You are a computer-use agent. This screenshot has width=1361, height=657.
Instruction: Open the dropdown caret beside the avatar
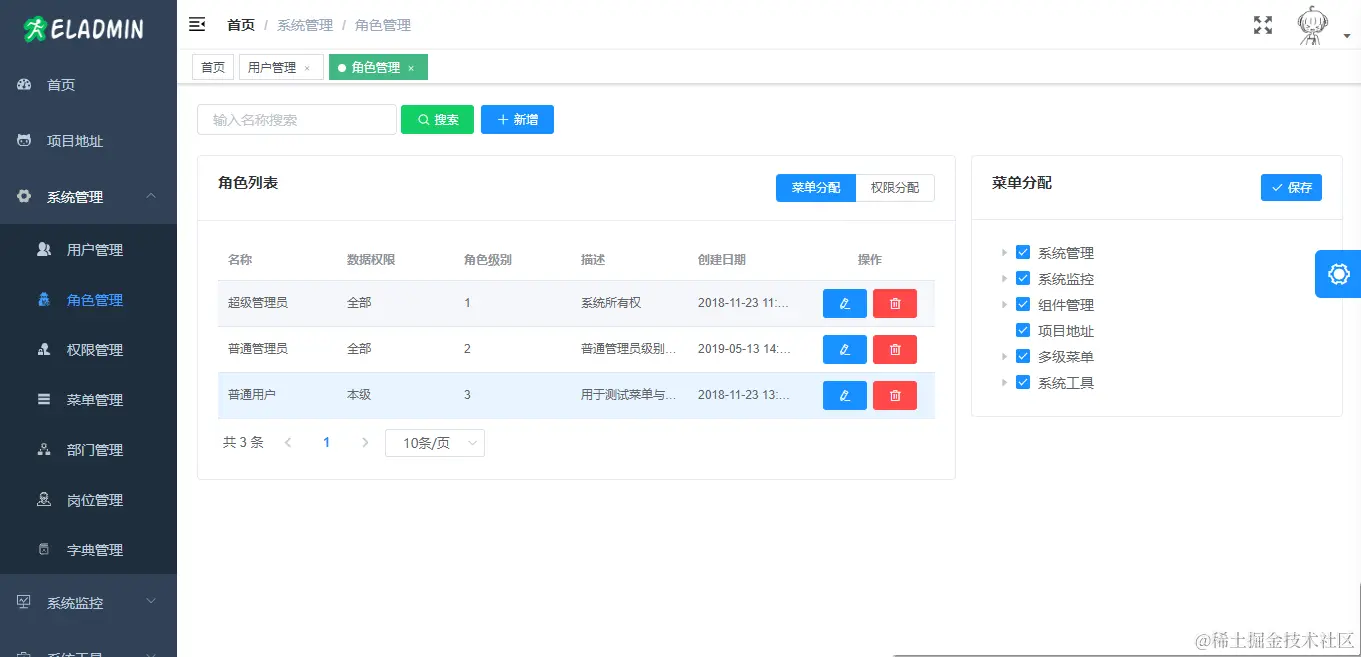pyautogui.click(x=1347, y=36)
